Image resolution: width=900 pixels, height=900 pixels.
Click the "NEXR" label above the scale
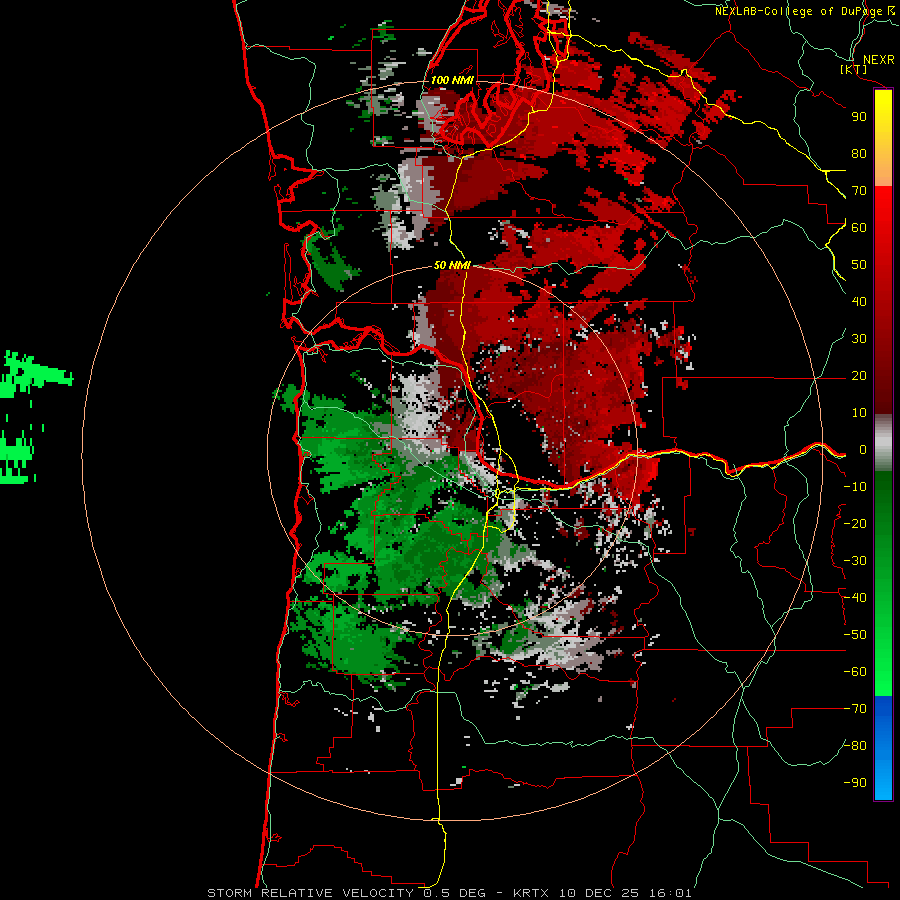pyautogui.click(x=878, y=60)
